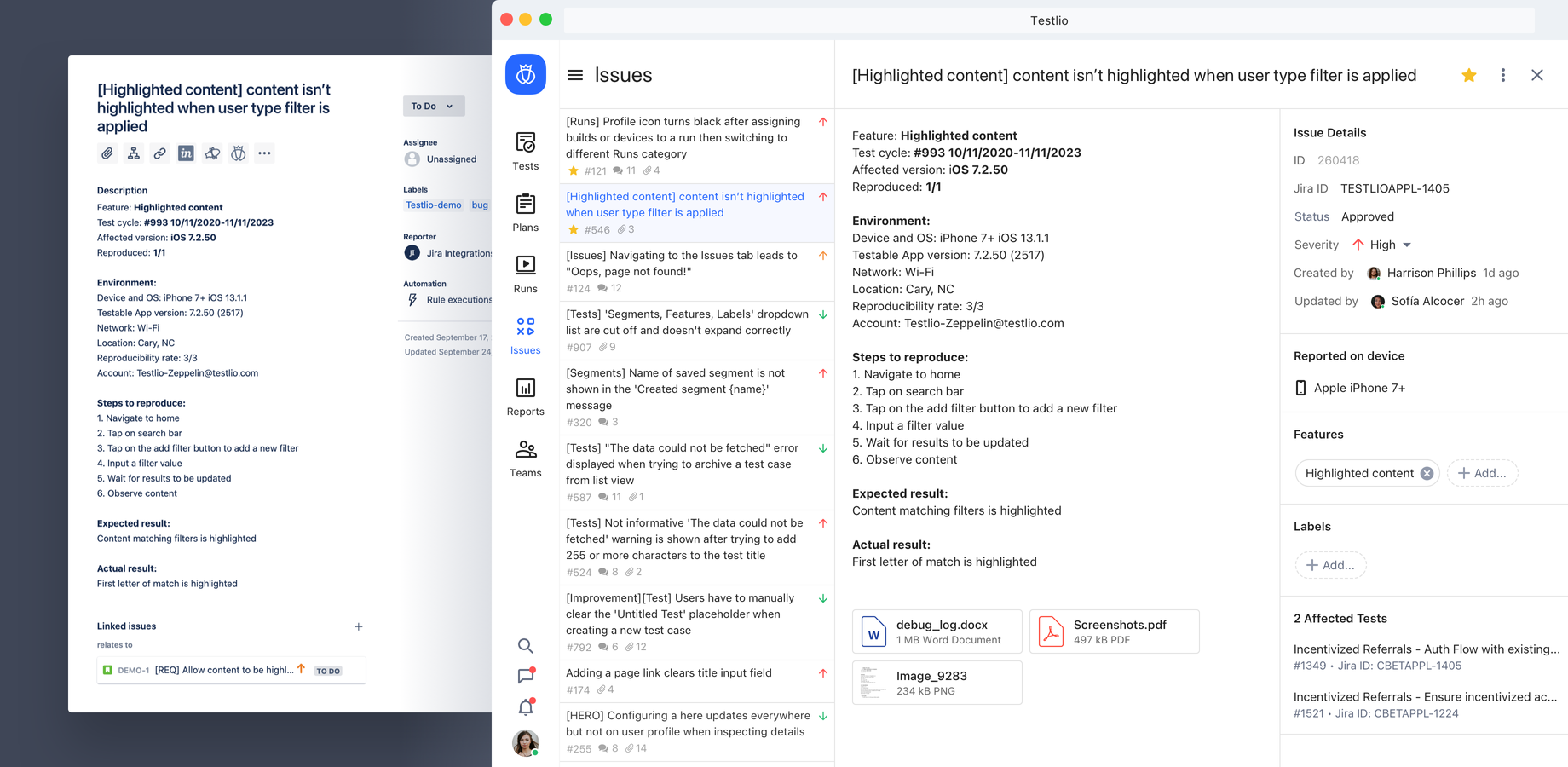Open Tests in the sidebar
The width and height of the screenshot is (1568, 767).
coord(526,151)
